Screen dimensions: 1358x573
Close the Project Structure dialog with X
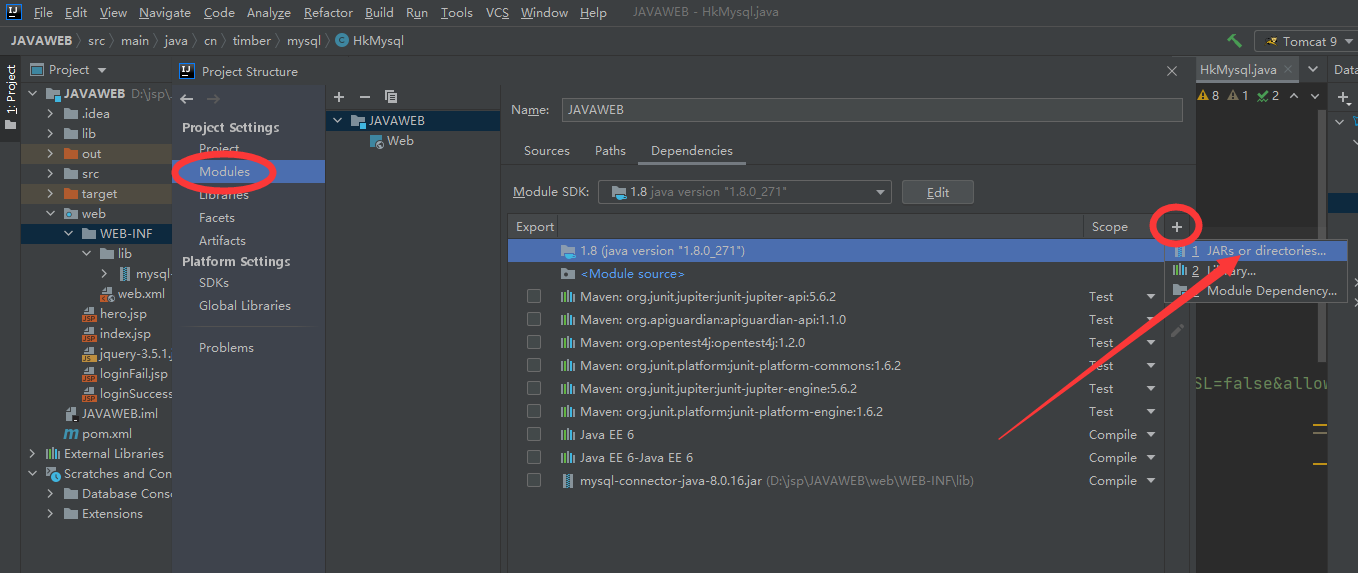pos(1172,71)
